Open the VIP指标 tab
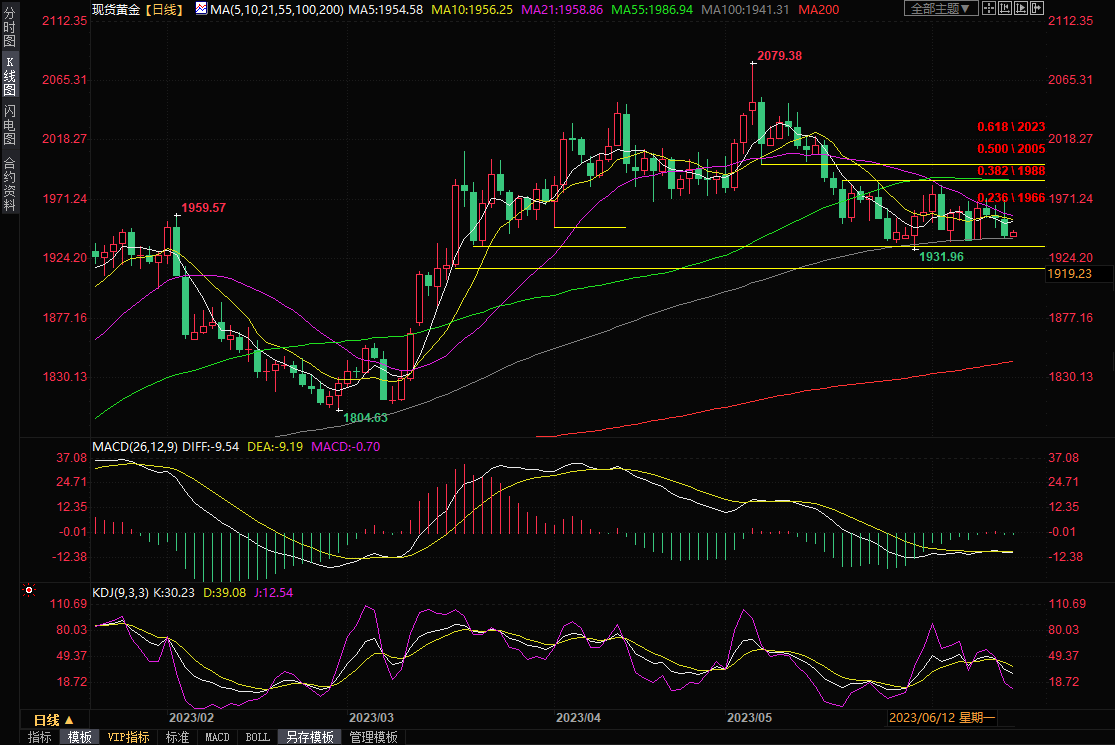This screenshot has height=745, width=1115. coord(128,737)
